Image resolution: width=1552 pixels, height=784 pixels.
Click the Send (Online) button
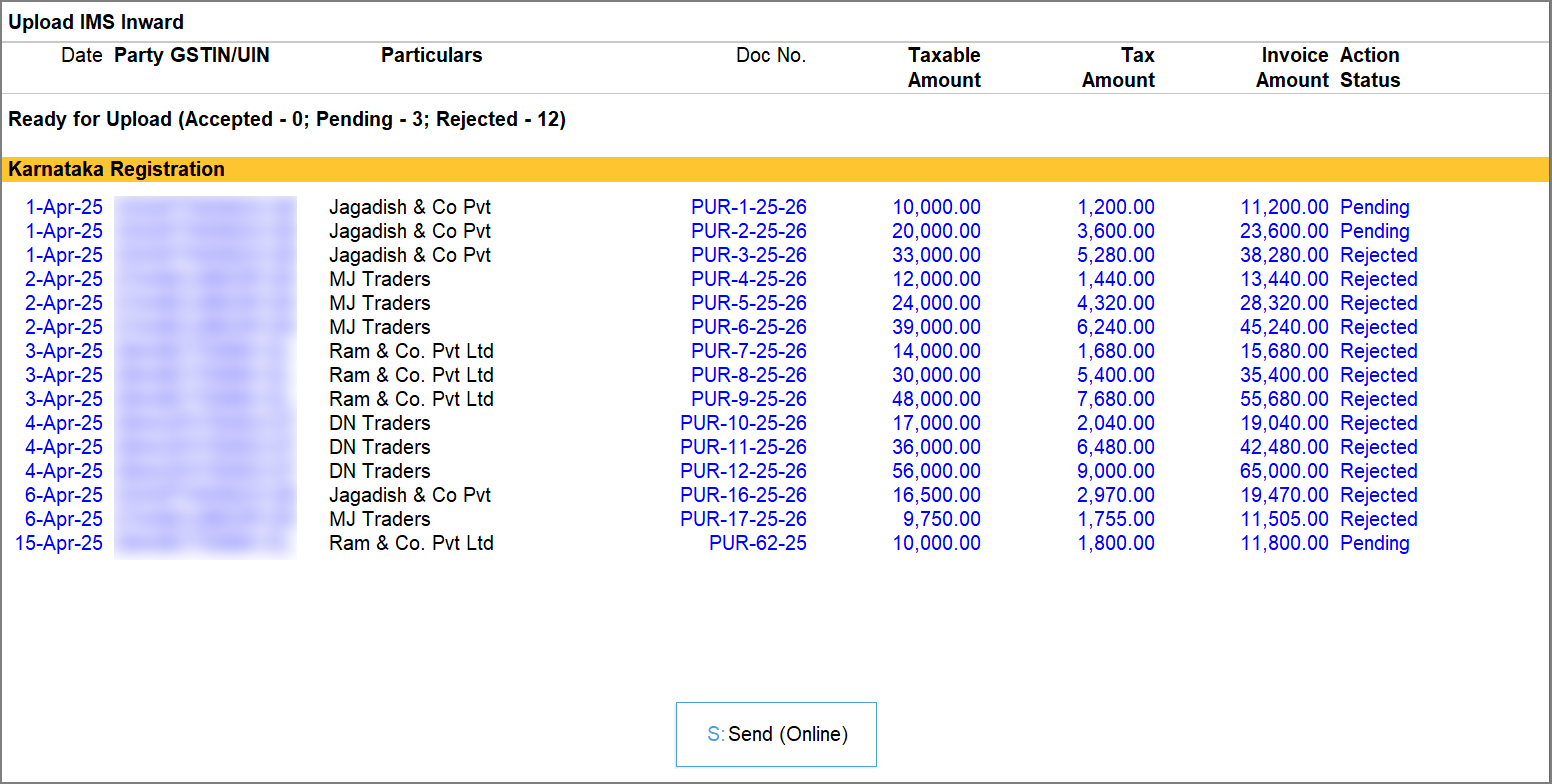776,734
